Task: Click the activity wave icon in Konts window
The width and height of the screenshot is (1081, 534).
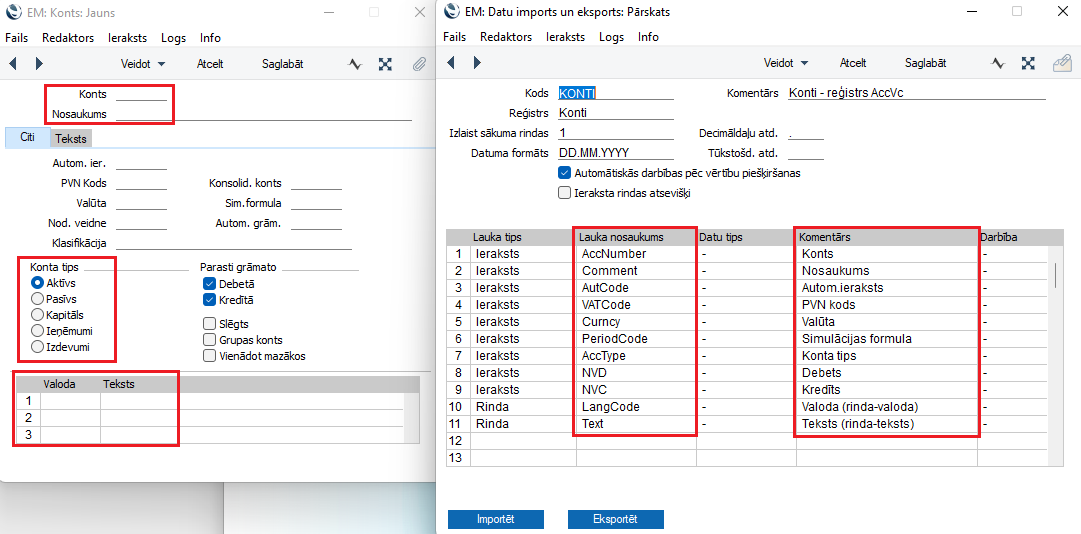Action: coord(354,63)
